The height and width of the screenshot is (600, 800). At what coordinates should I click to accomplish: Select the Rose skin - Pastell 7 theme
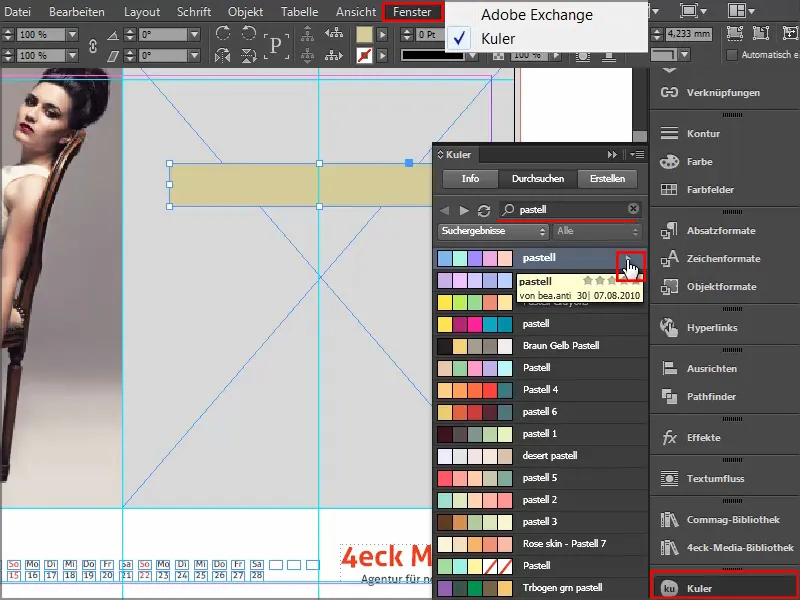tap(541, 544)
